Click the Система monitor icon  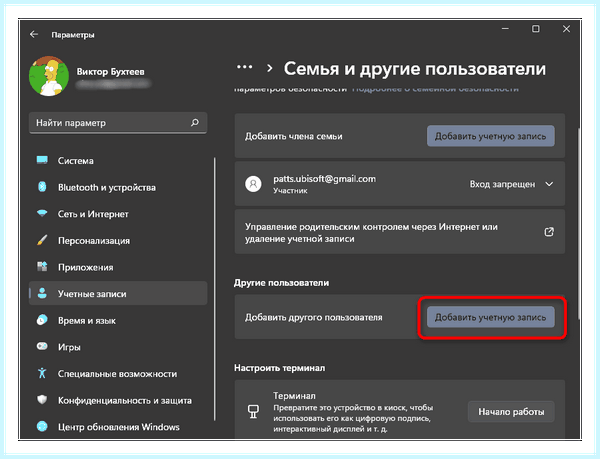pos(42,160)
